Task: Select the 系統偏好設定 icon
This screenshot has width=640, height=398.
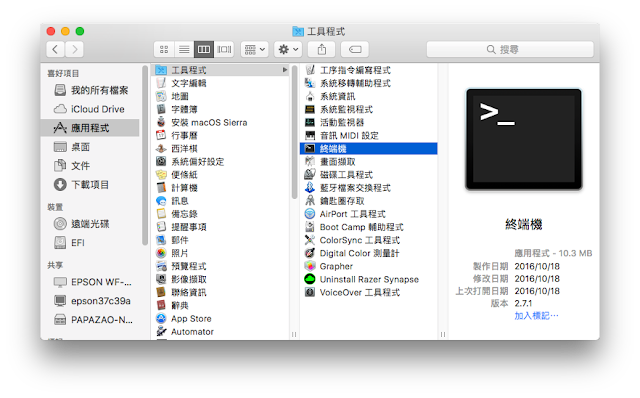Action: coord(161,162)
